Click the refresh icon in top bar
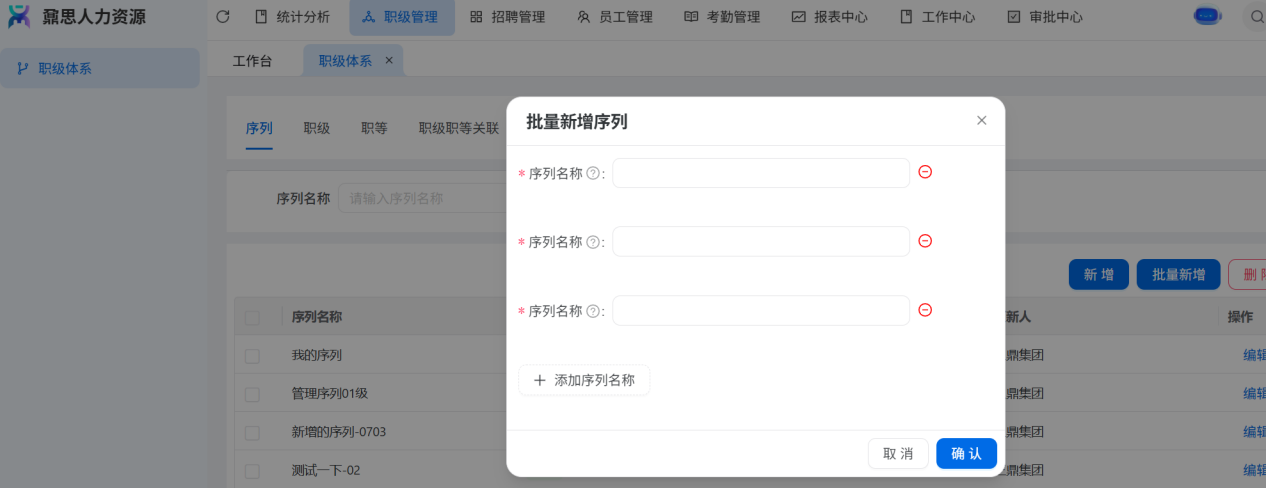 [223, 17]
